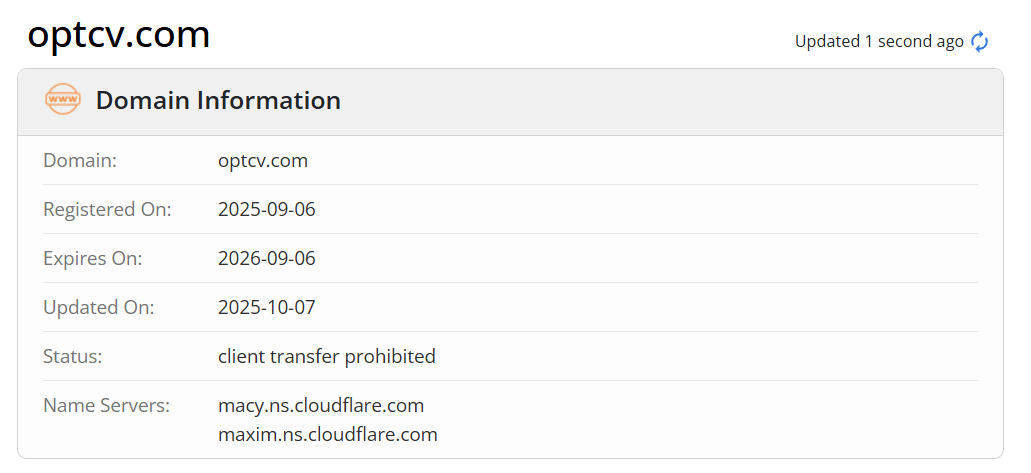This screenshot has width=1031, height=473.
Task: Click the blue refresh arrows icon
Action: tap(980, 41)
